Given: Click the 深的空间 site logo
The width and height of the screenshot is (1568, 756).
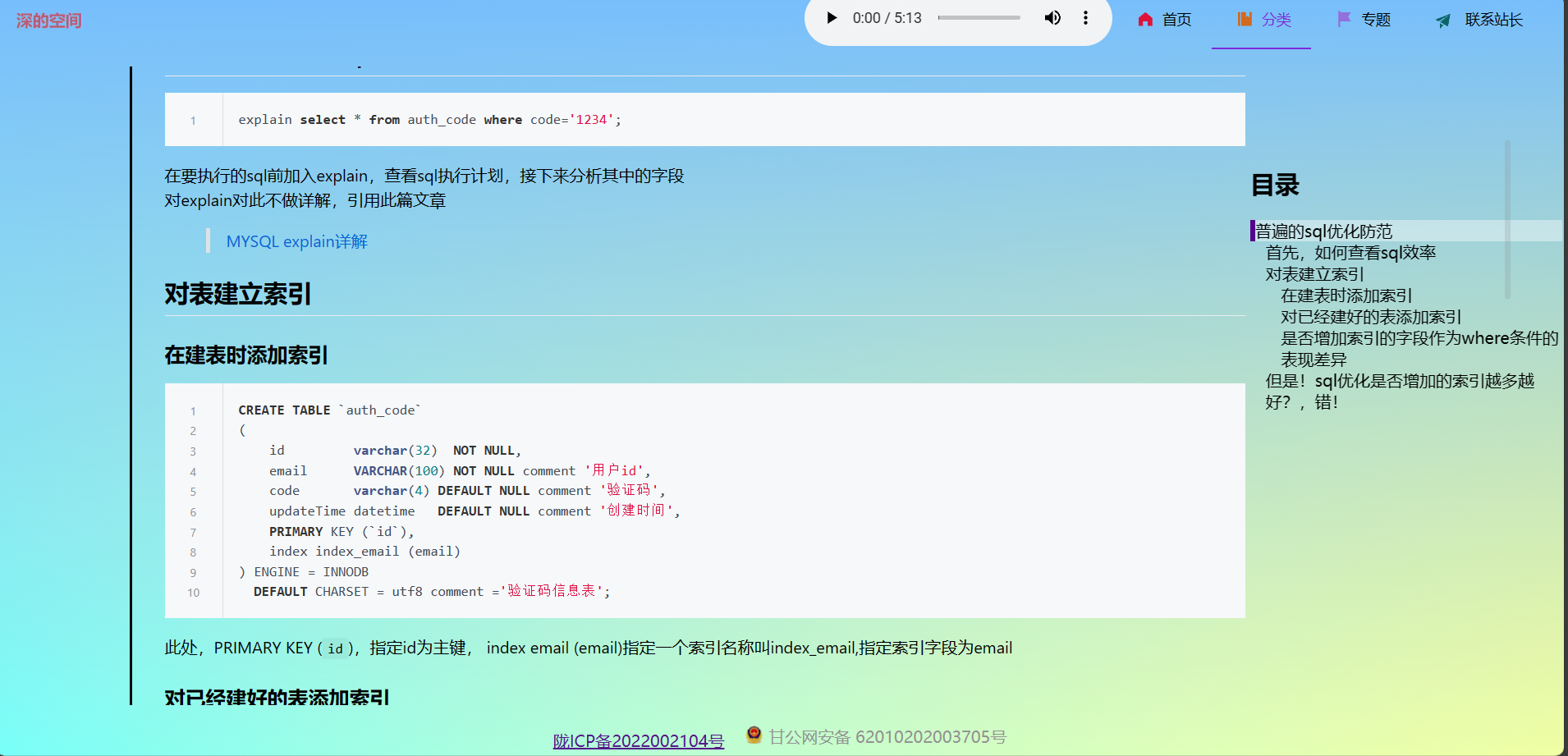Looking at the screenshot, I should point(49,21).
